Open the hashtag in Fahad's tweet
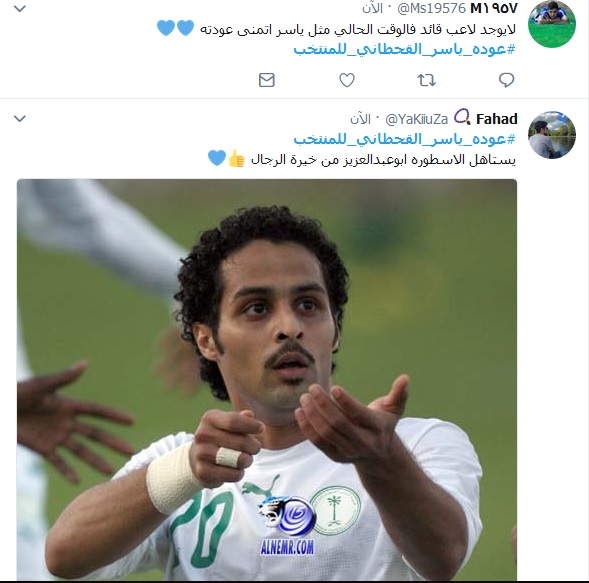 tap(405, 139)
